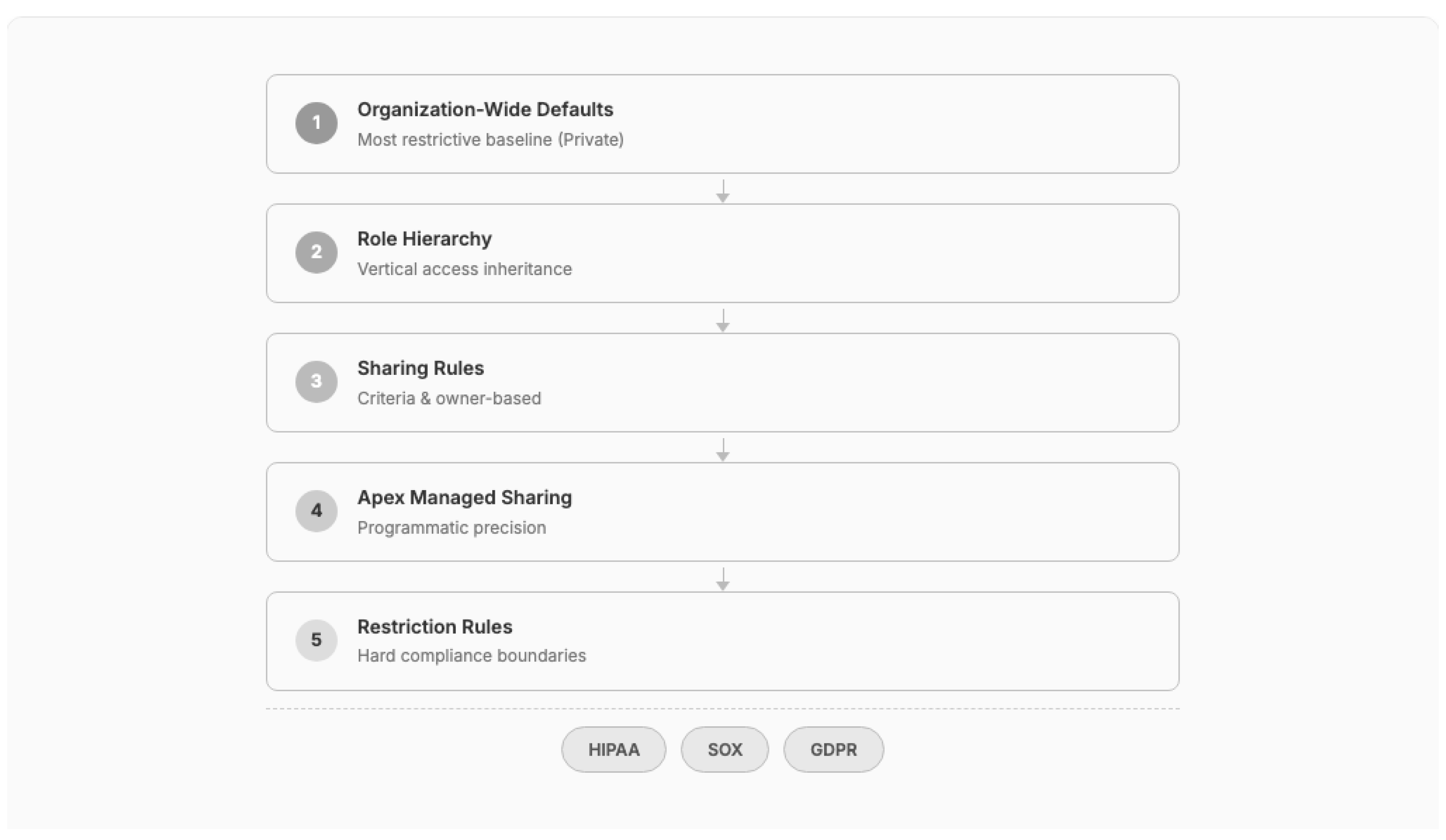Click arrow below Sharing Rules card

coord(723,449)
